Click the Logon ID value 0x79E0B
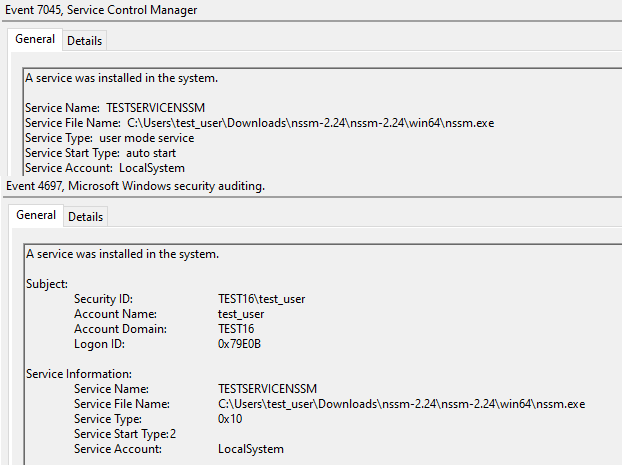The height and width of the screenshot is (465, 622). [x=242, y=344]
